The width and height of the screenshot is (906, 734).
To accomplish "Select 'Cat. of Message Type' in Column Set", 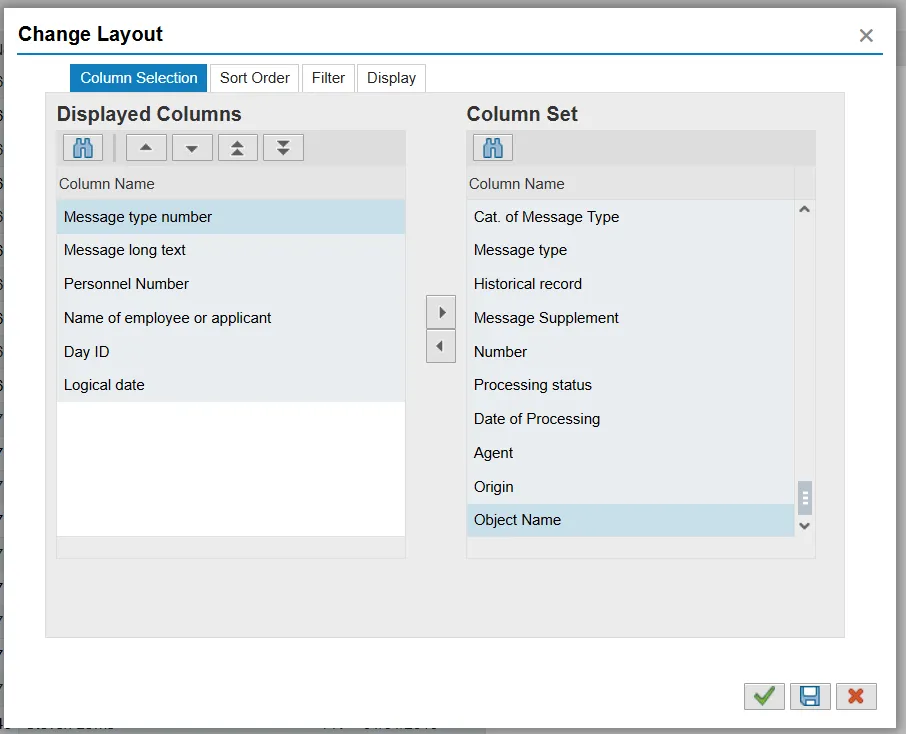I will point(630,217).
